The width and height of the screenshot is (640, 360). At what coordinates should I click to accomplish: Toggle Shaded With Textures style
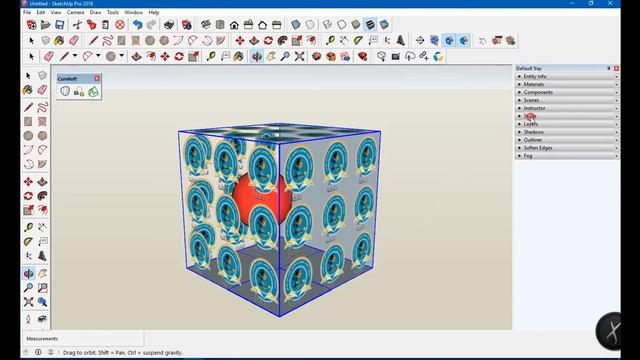coord(370,25)
